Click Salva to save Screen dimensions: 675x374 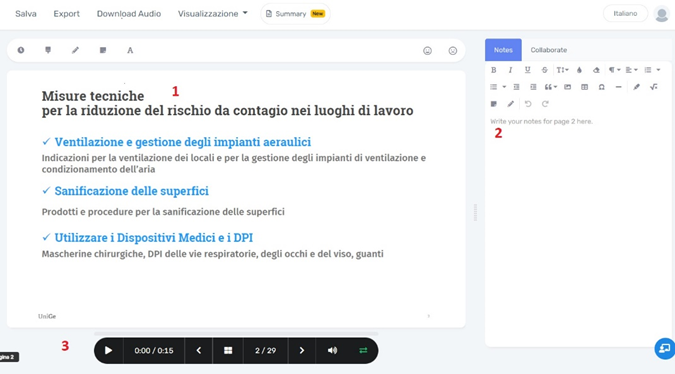click(26, 14)
